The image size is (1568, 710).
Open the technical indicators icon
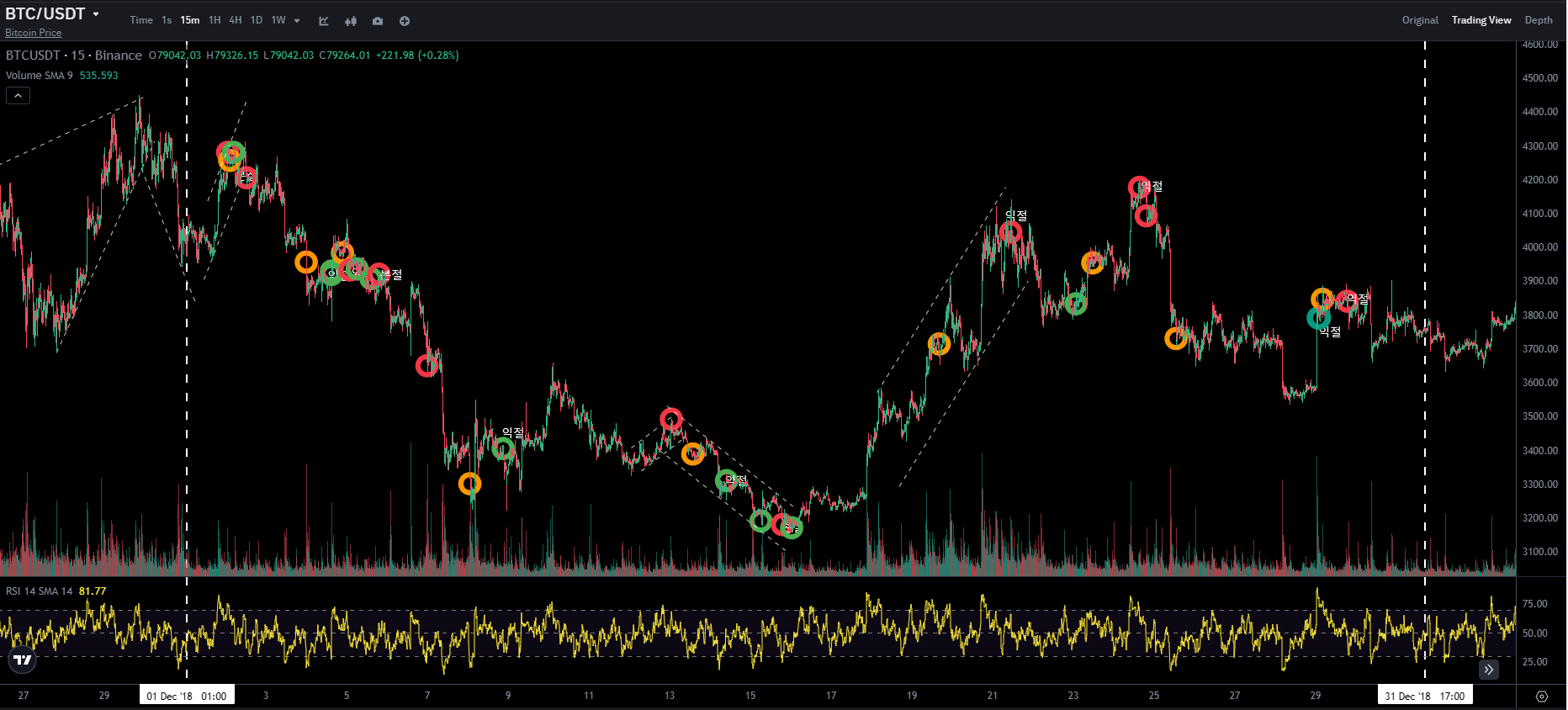tap(324, 21)
